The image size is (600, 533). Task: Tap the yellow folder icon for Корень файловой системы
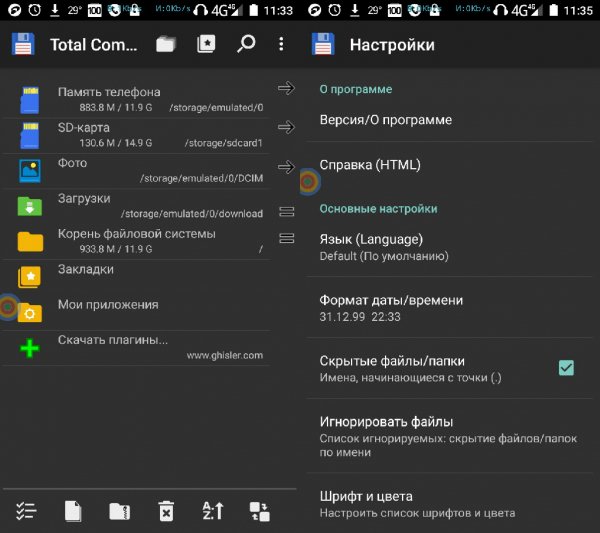coord(30,241)
